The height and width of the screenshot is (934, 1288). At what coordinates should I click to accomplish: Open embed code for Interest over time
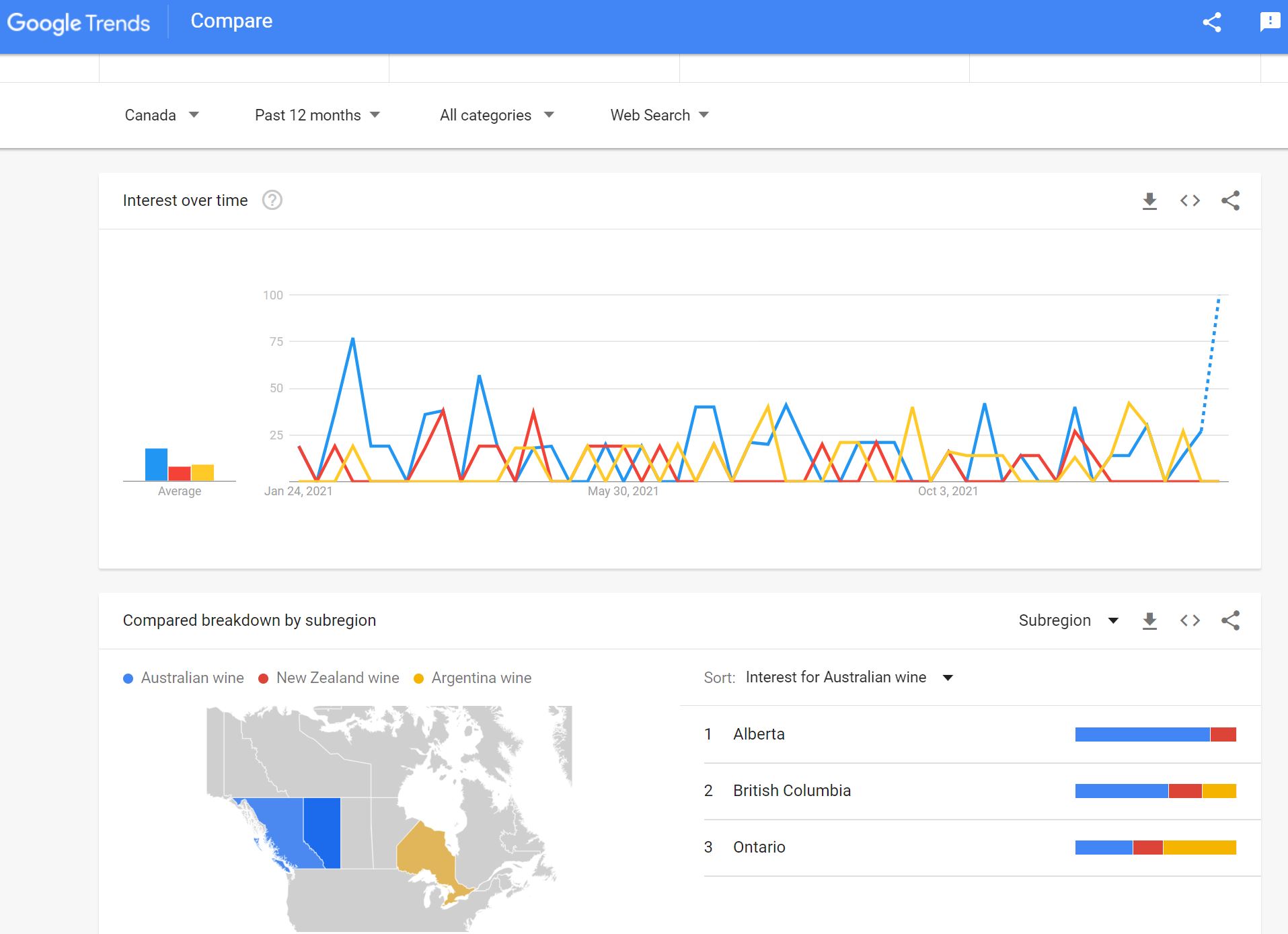[x=1190, y=201]
